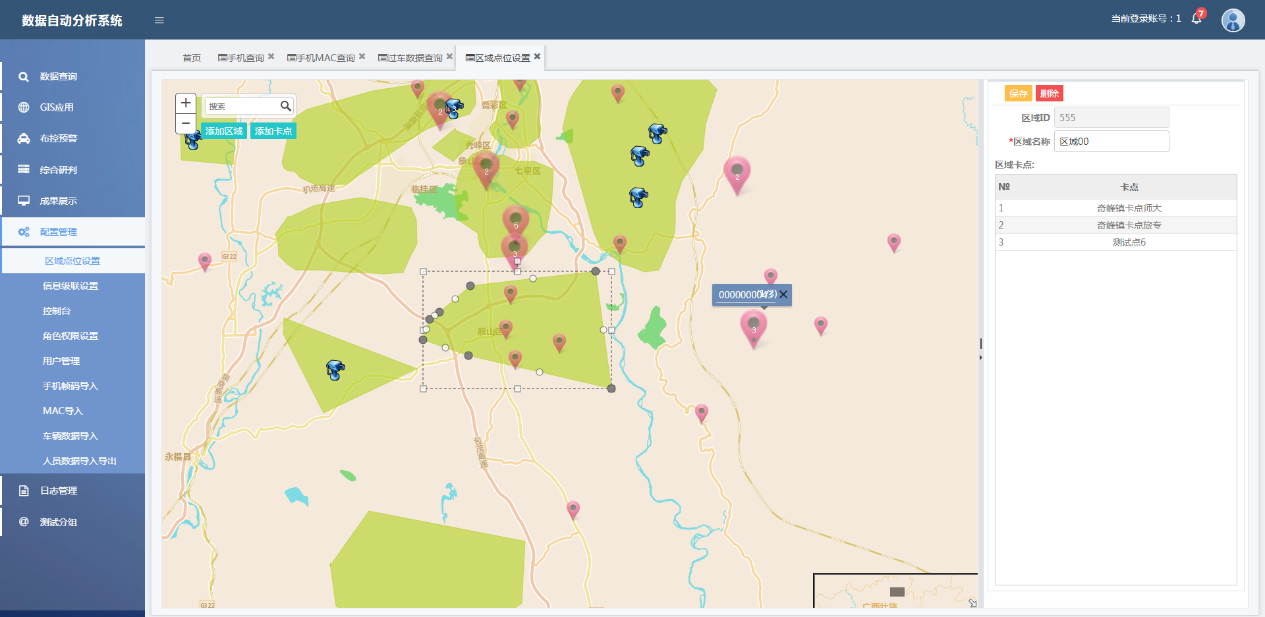Expand the 数据查询 sidebar menu

coord(72,76)
